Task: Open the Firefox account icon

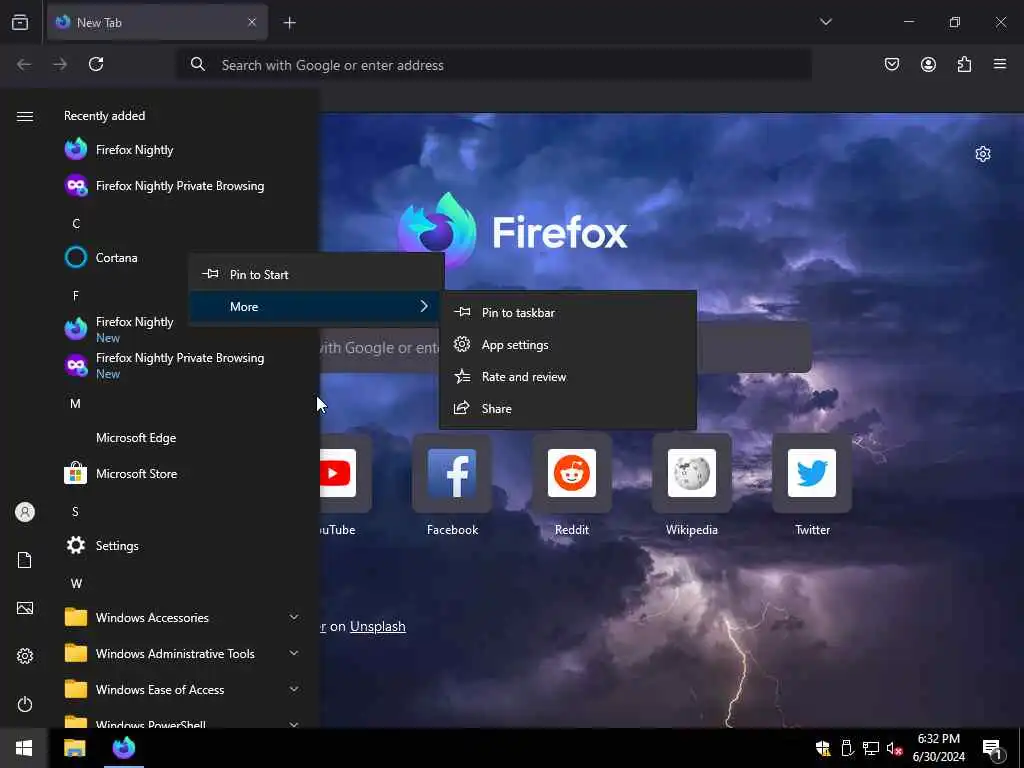Action: (x=928, y=64)
